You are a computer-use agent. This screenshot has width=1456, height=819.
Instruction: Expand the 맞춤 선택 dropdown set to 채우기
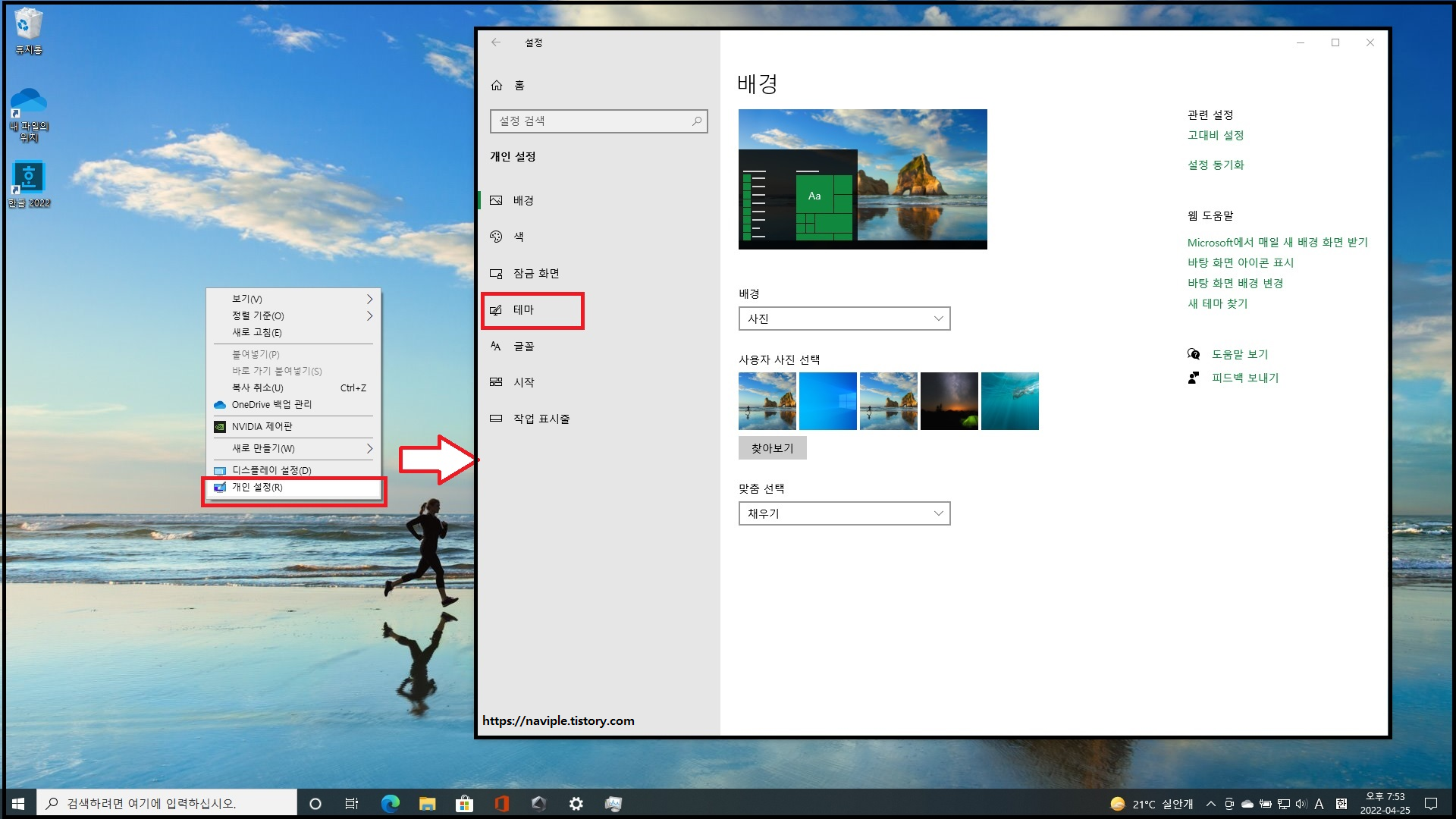tap(843, 513)
